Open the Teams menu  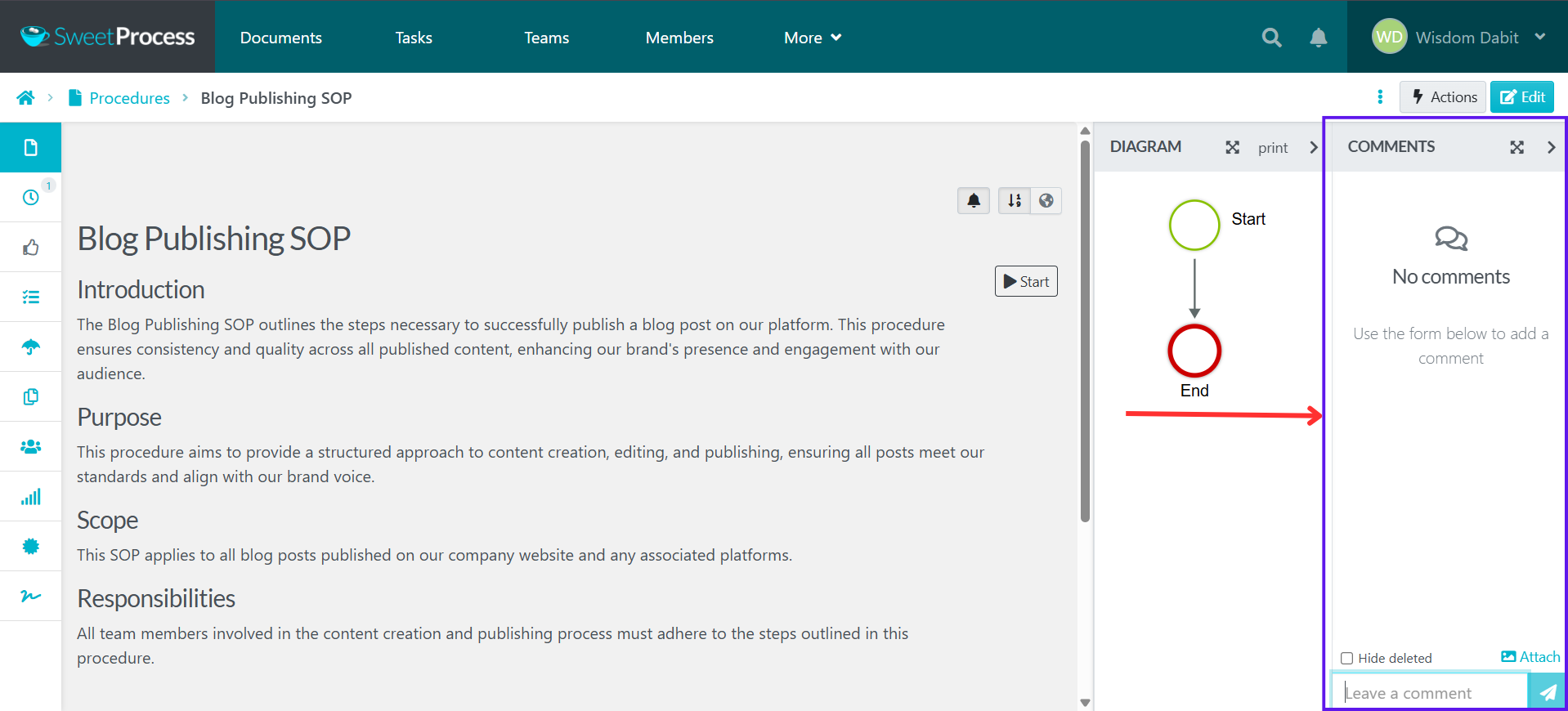pos(546,38)
